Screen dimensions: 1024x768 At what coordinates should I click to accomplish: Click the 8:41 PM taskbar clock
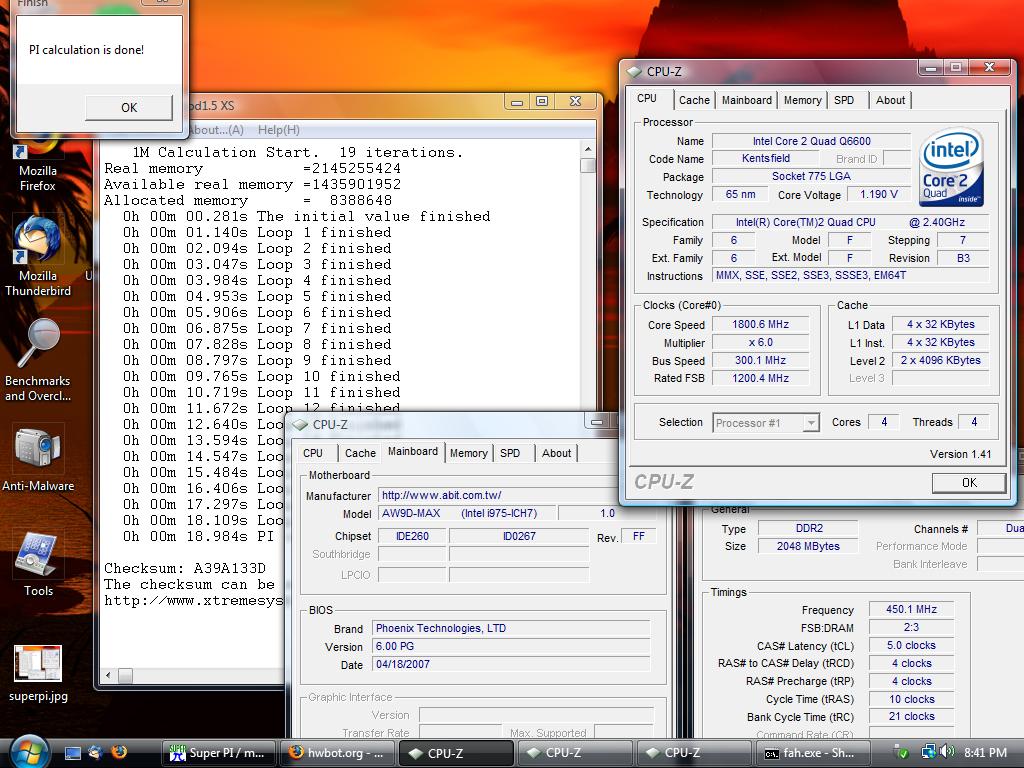(x=985, y=752)
